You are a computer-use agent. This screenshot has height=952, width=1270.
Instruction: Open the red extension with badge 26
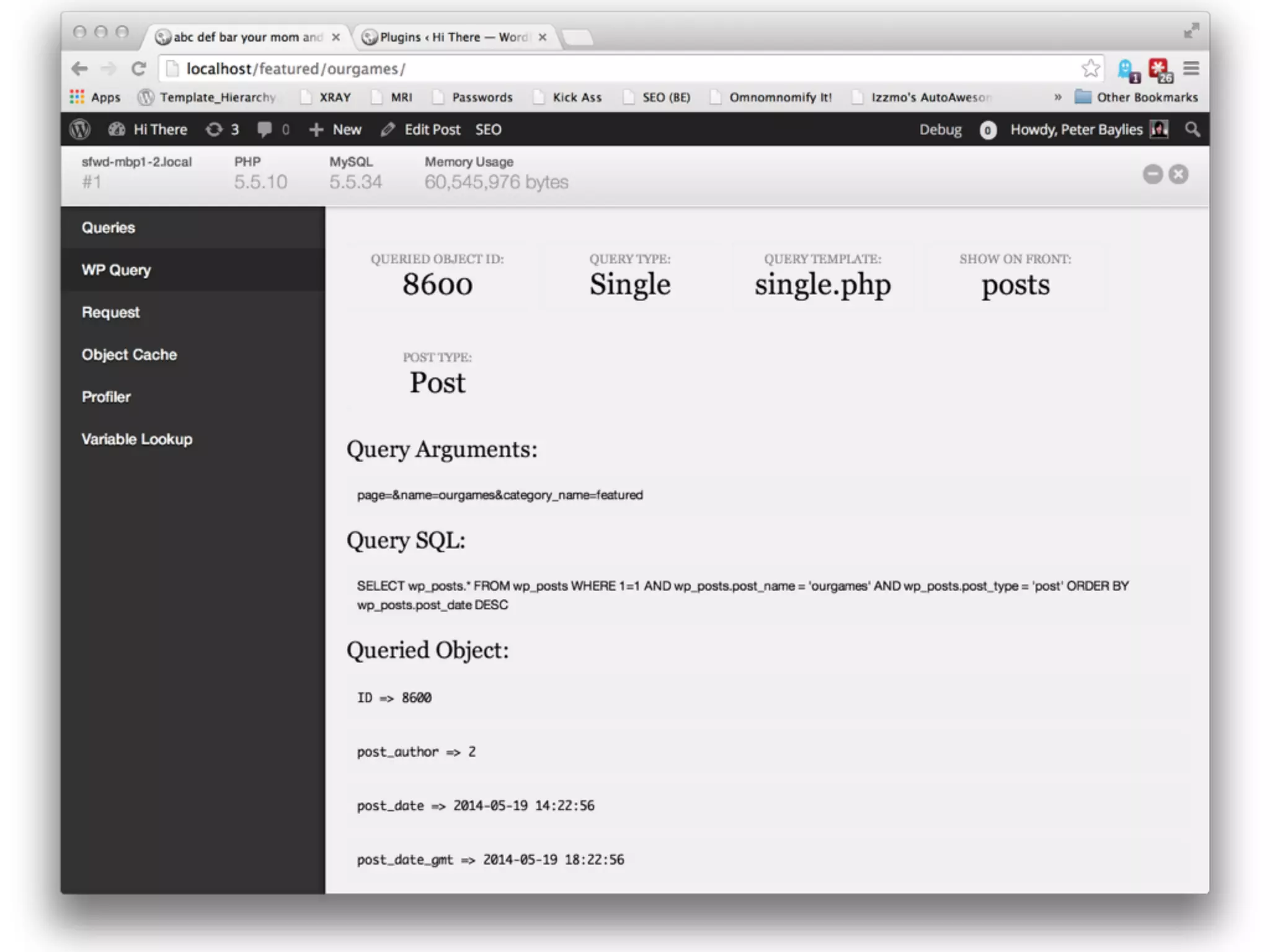coord(1160,70)
